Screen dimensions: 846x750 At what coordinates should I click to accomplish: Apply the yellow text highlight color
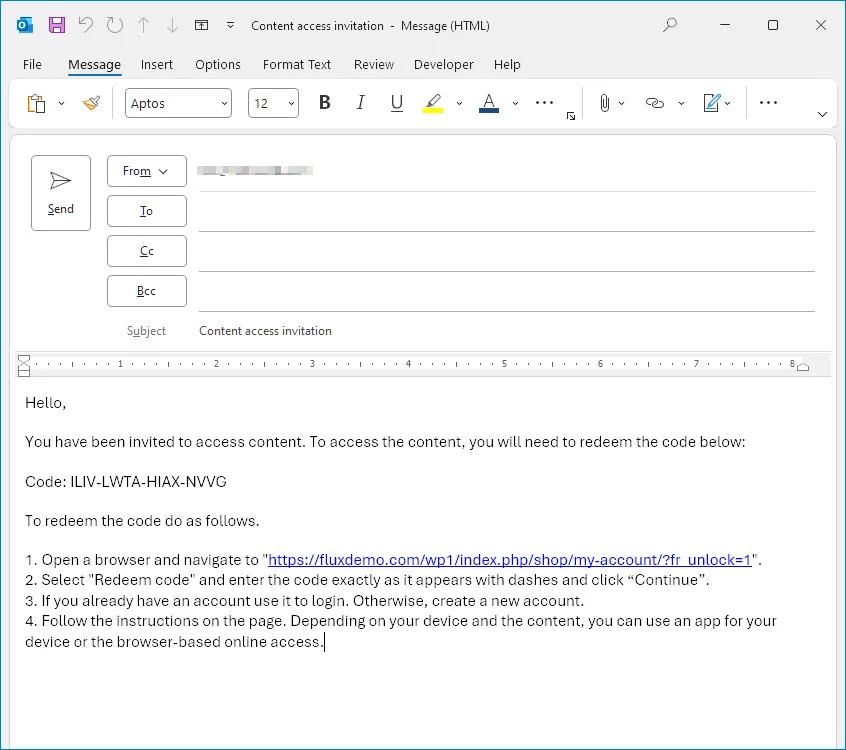[433, 103]
